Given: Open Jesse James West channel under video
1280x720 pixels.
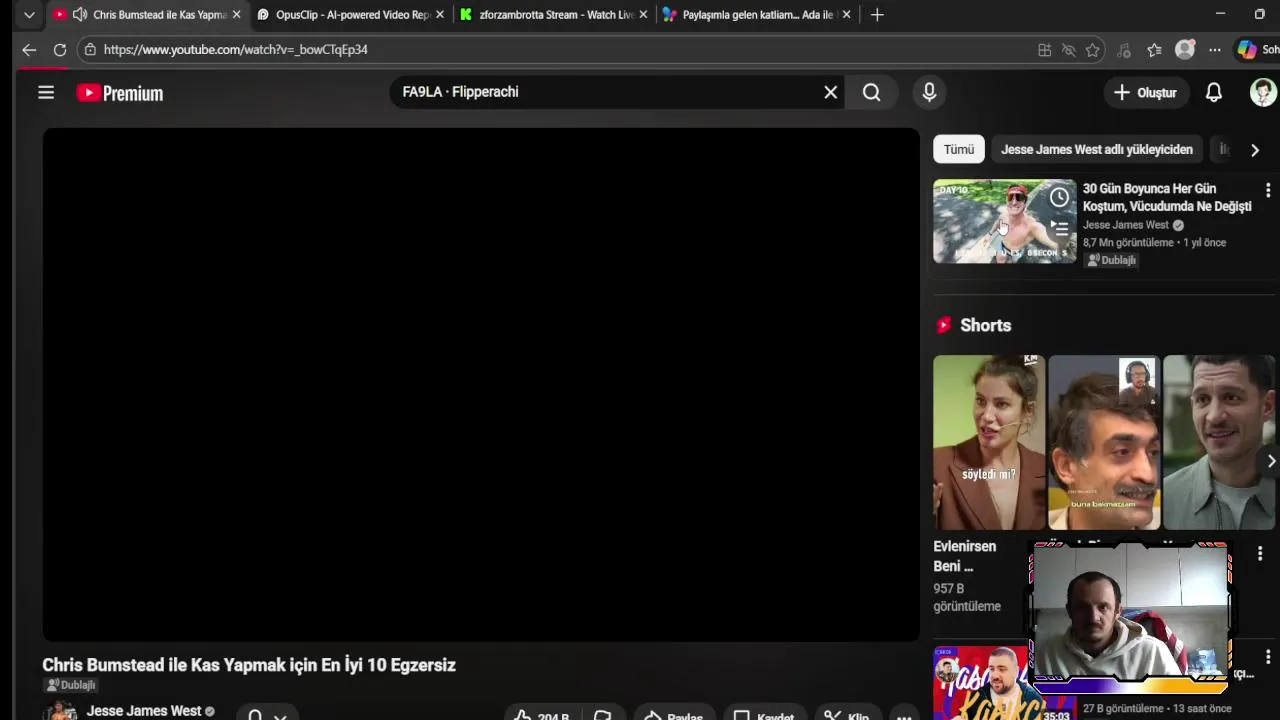Looking at the screenshot, I should [x=144, y=711].
